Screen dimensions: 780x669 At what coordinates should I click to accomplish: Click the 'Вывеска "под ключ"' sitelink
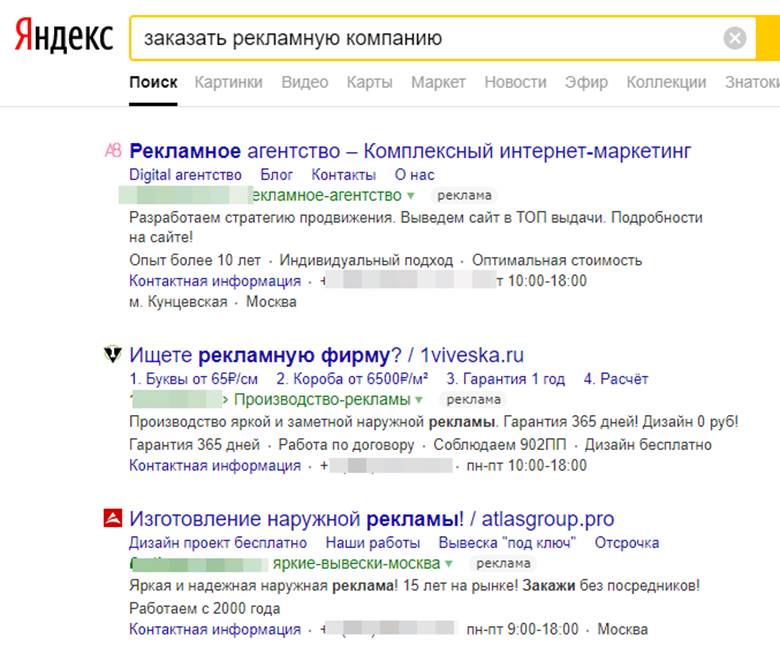click(507, 543)
